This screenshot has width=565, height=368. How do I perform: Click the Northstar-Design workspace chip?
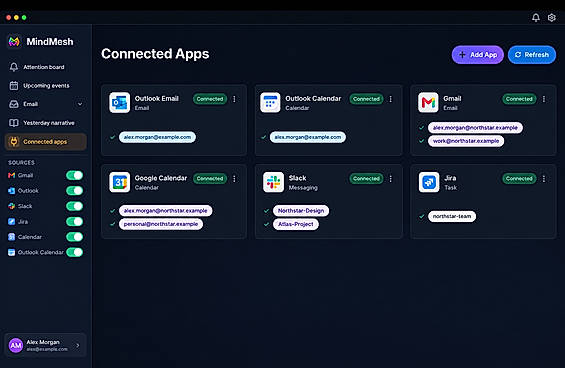(x=301, y=210)
